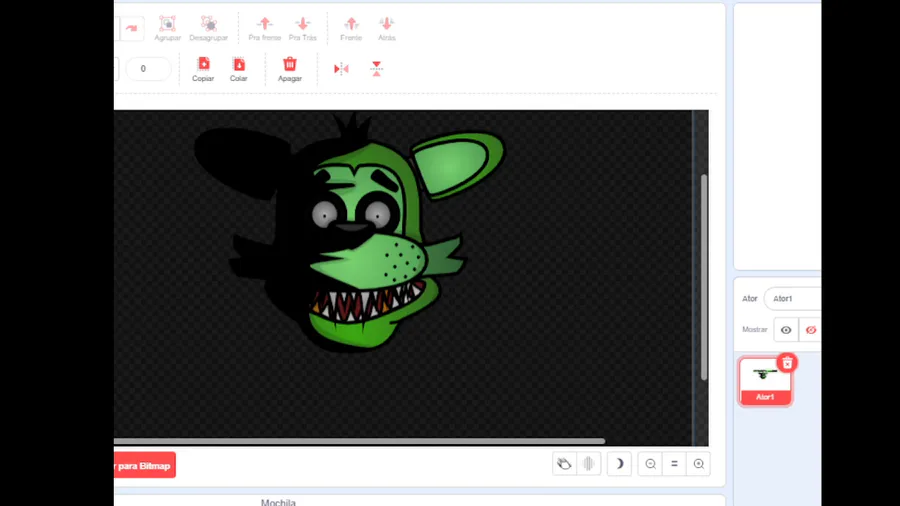This screenshot has width=900, height=506.
Task: Toggle the dark mode moon icon
Action: [x=619, y=464]
